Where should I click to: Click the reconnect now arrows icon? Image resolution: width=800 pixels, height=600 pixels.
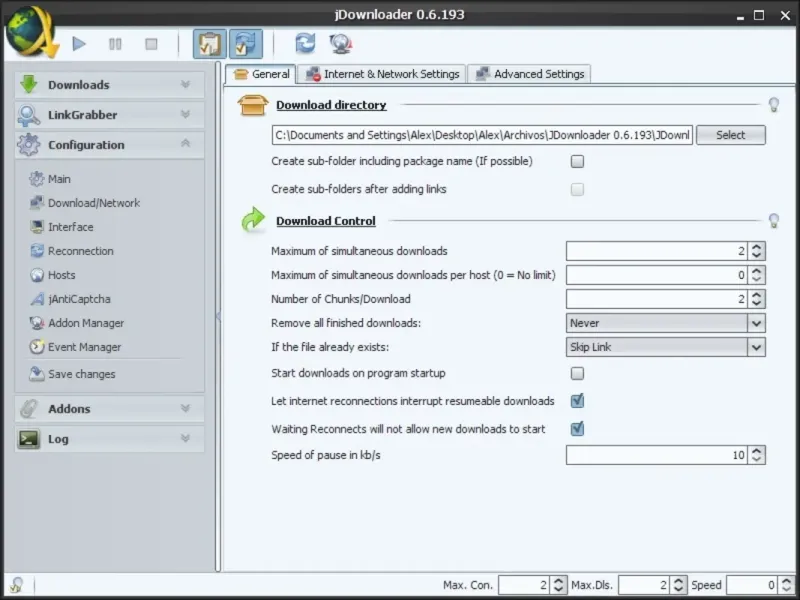point(305,44)
